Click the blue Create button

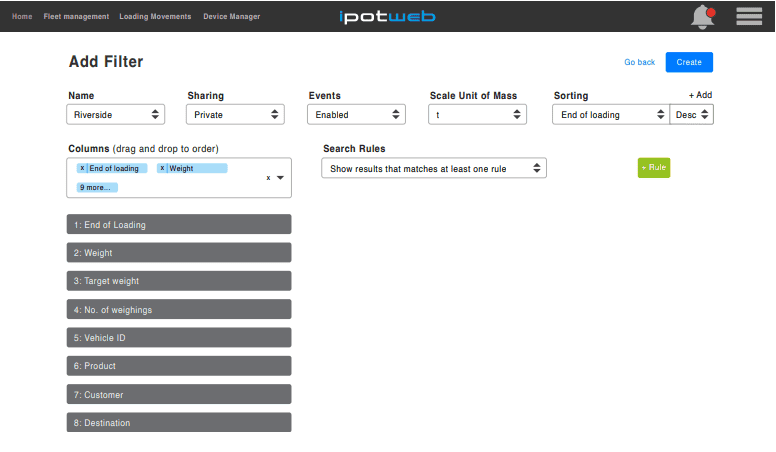coord(689,62)
